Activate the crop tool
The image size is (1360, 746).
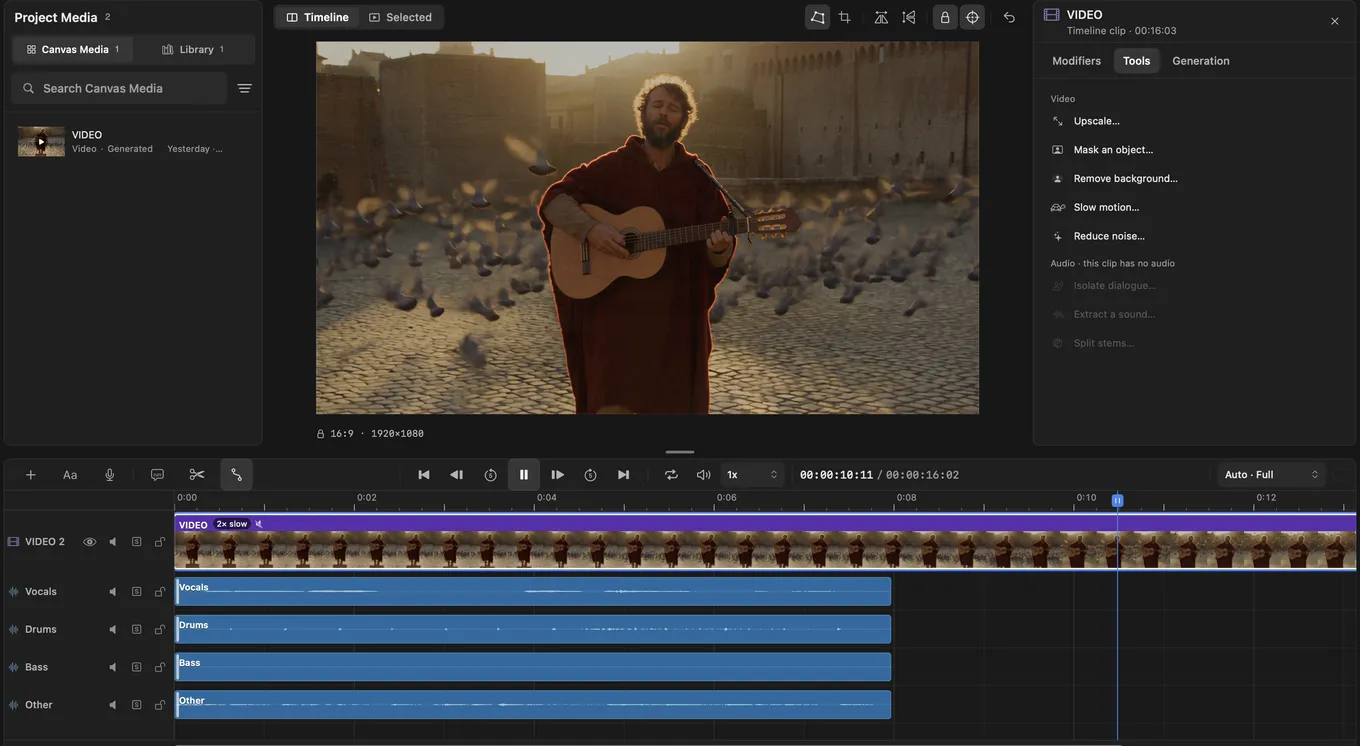[845, 17]
